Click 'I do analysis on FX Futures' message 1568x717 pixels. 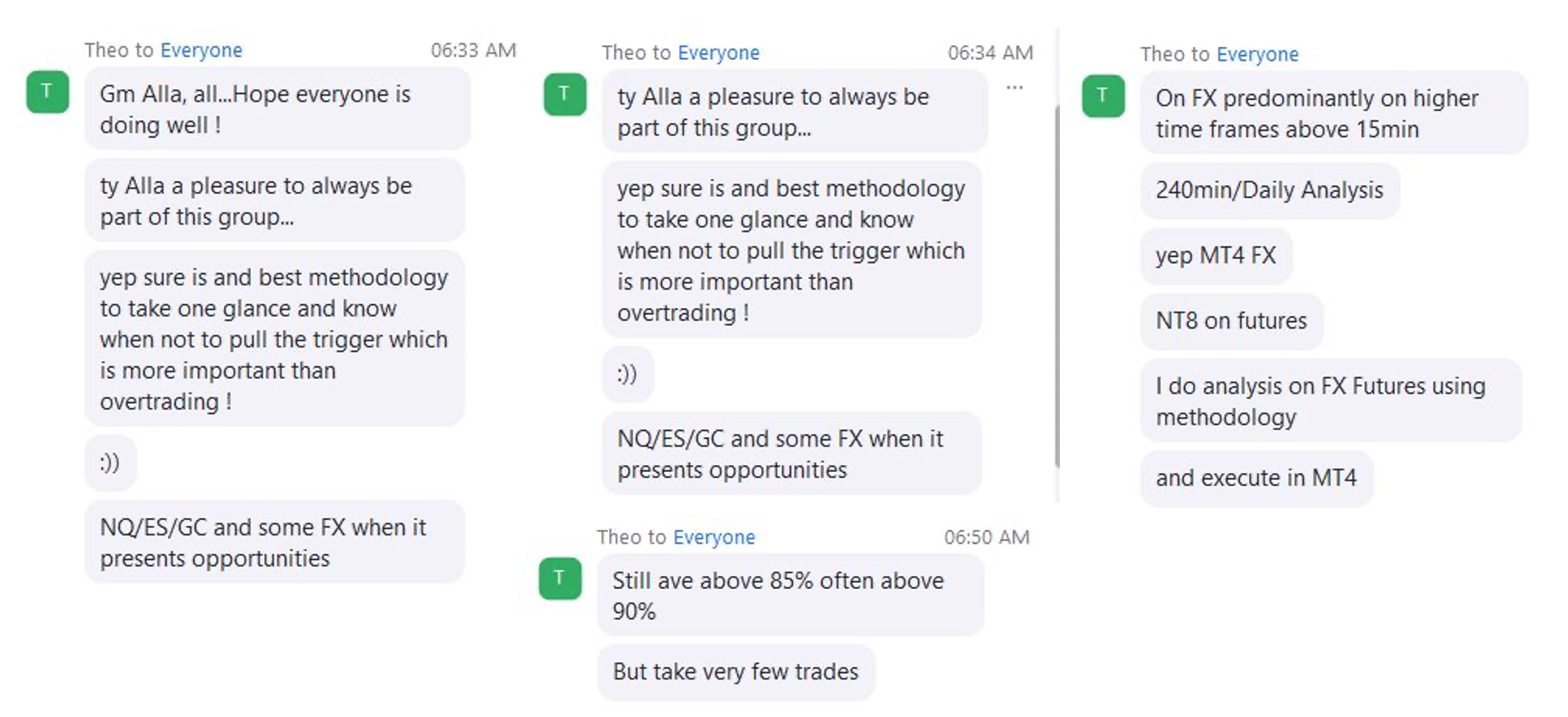[x=1331, y=401]
